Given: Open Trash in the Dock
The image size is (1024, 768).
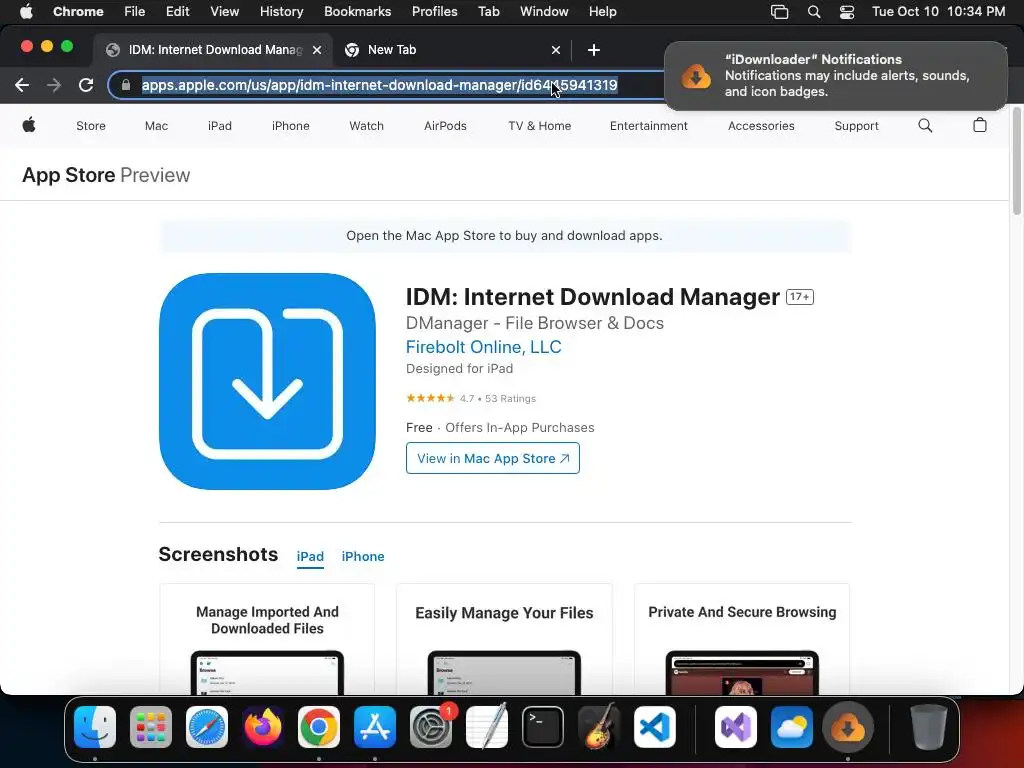Looking at the screenshot, I should (x=929, y=727).
